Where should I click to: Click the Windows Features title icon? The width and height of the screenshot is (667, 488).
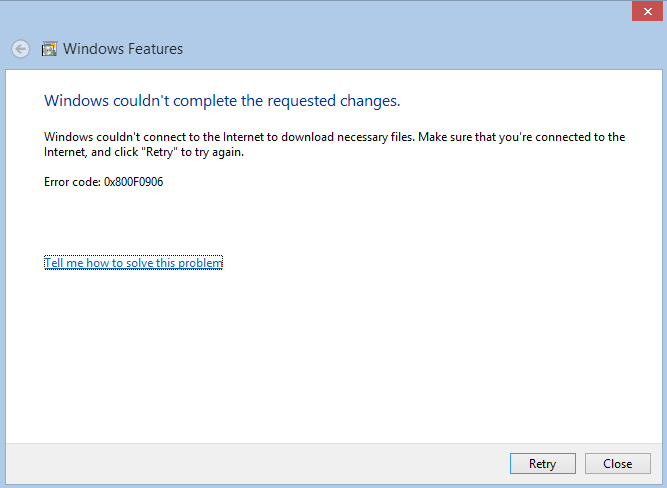click(49, 49)
